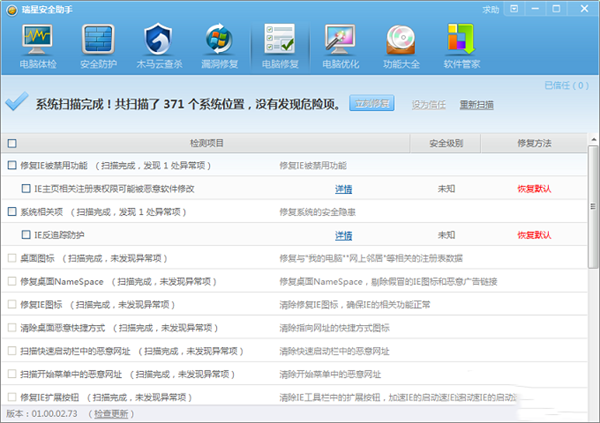Viewport: 600px width, 423px height.
Task: Toggle the select-all checkbox in header
Action: click(x=12, y=143)
